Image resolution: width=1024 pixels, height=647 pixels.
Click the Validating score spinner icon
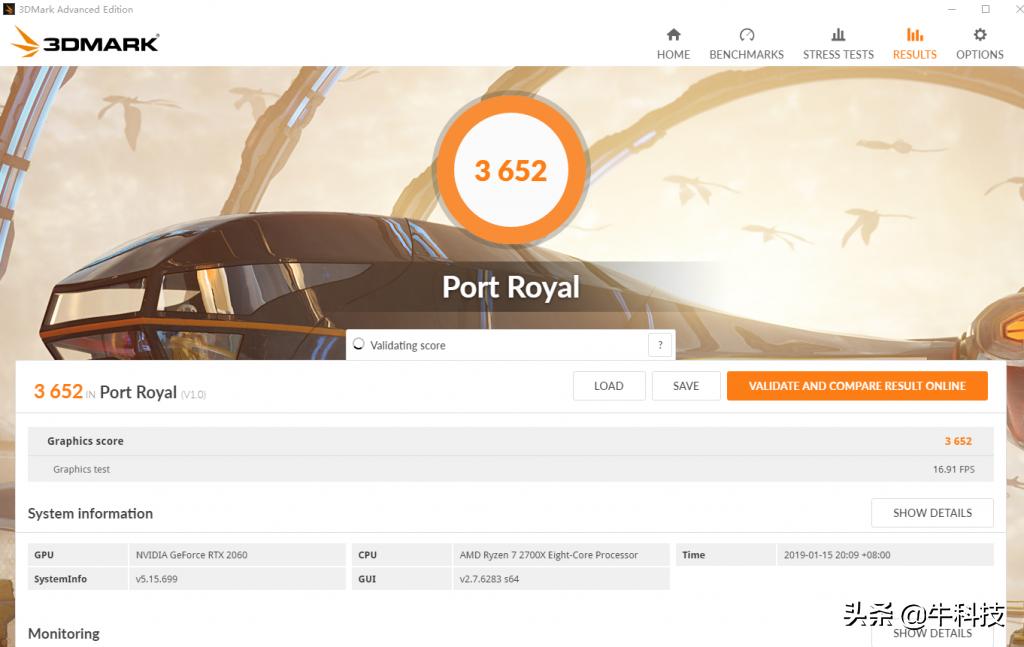point(359,344)
